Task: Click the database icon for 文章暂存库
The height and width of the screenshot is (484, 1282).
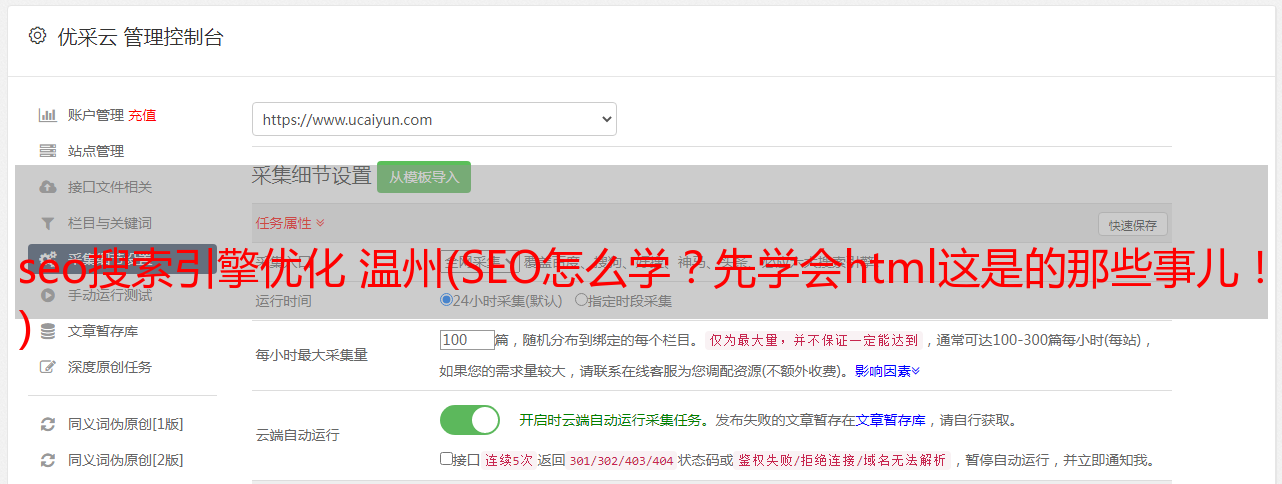Action: click(x=47, y=331)
